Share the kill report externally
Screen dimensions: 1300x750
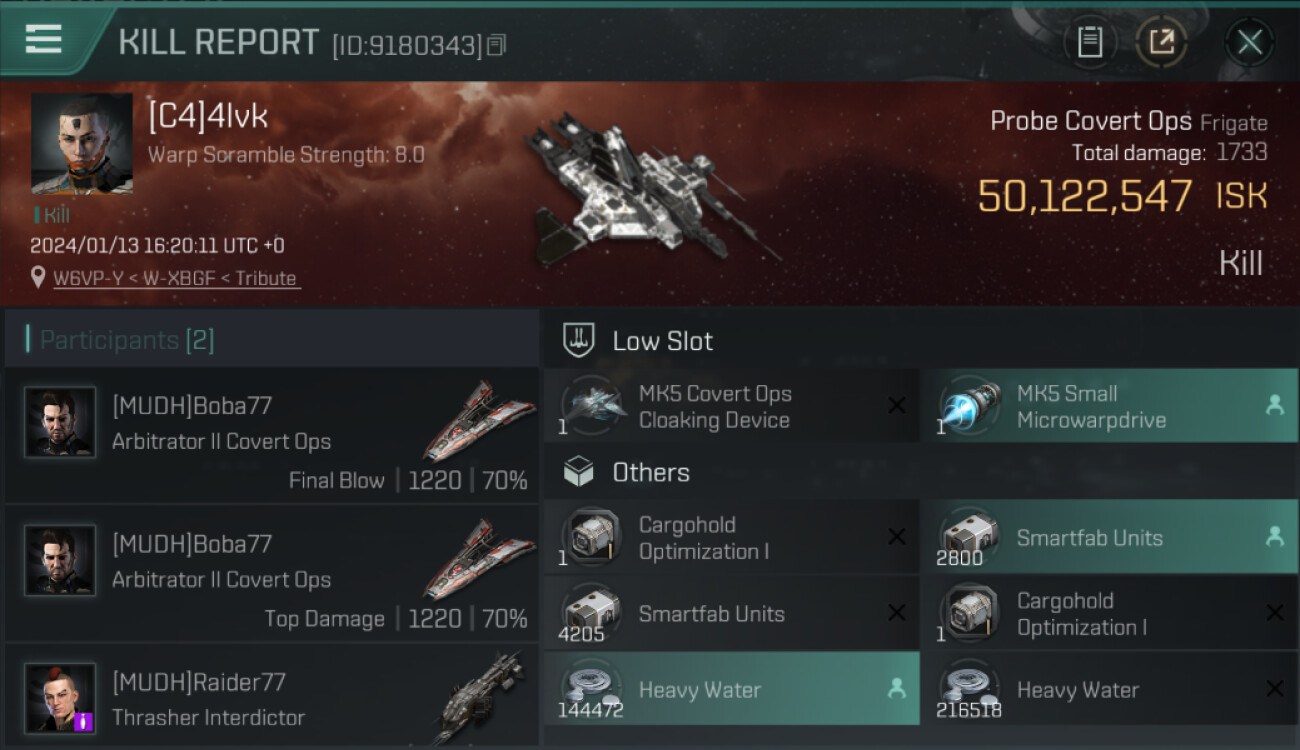pyautogui.click(x=1161, y=42)
